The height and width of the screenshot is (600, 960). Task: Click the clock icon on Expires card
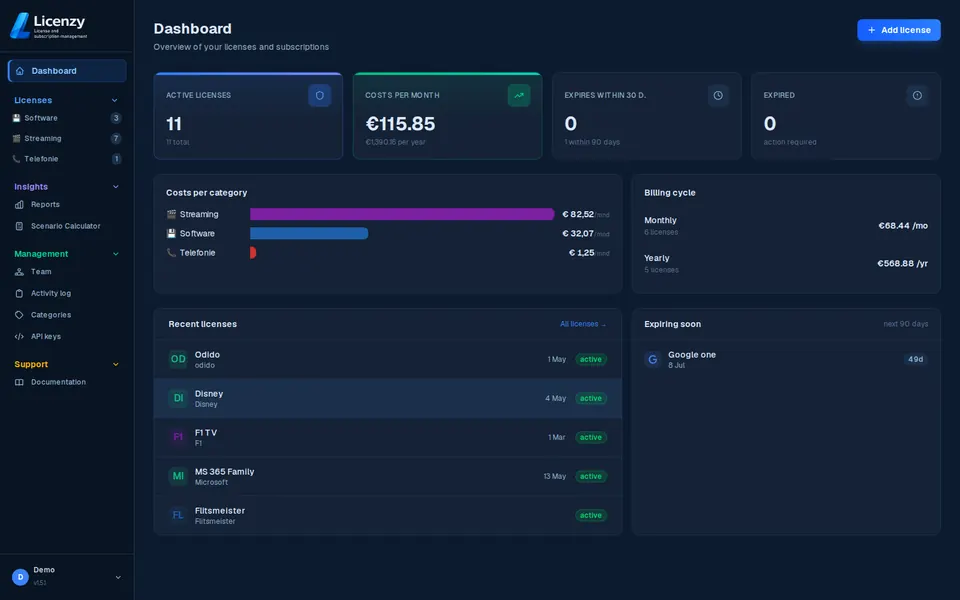718,96
